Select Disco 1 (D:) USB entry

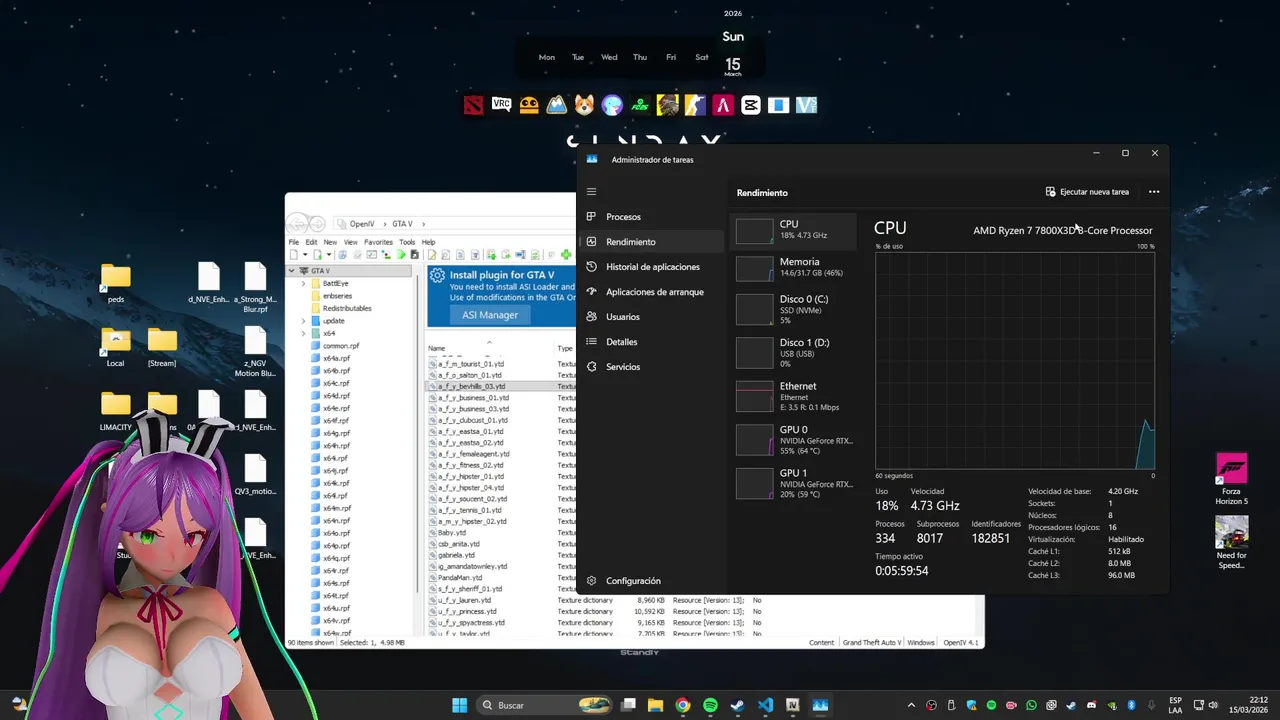click(794, 352)
